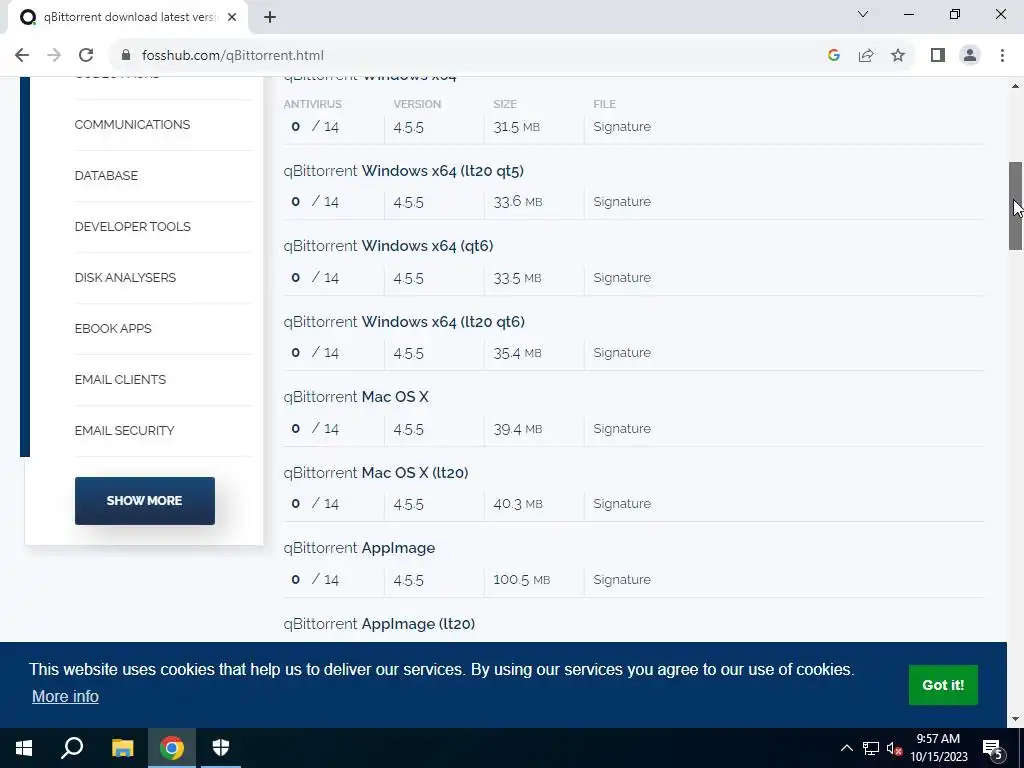Download qBittorrent Windows x64 (lt20 qt5)
This screenshot has width=1024, height=768.
(x=404, y=171)
